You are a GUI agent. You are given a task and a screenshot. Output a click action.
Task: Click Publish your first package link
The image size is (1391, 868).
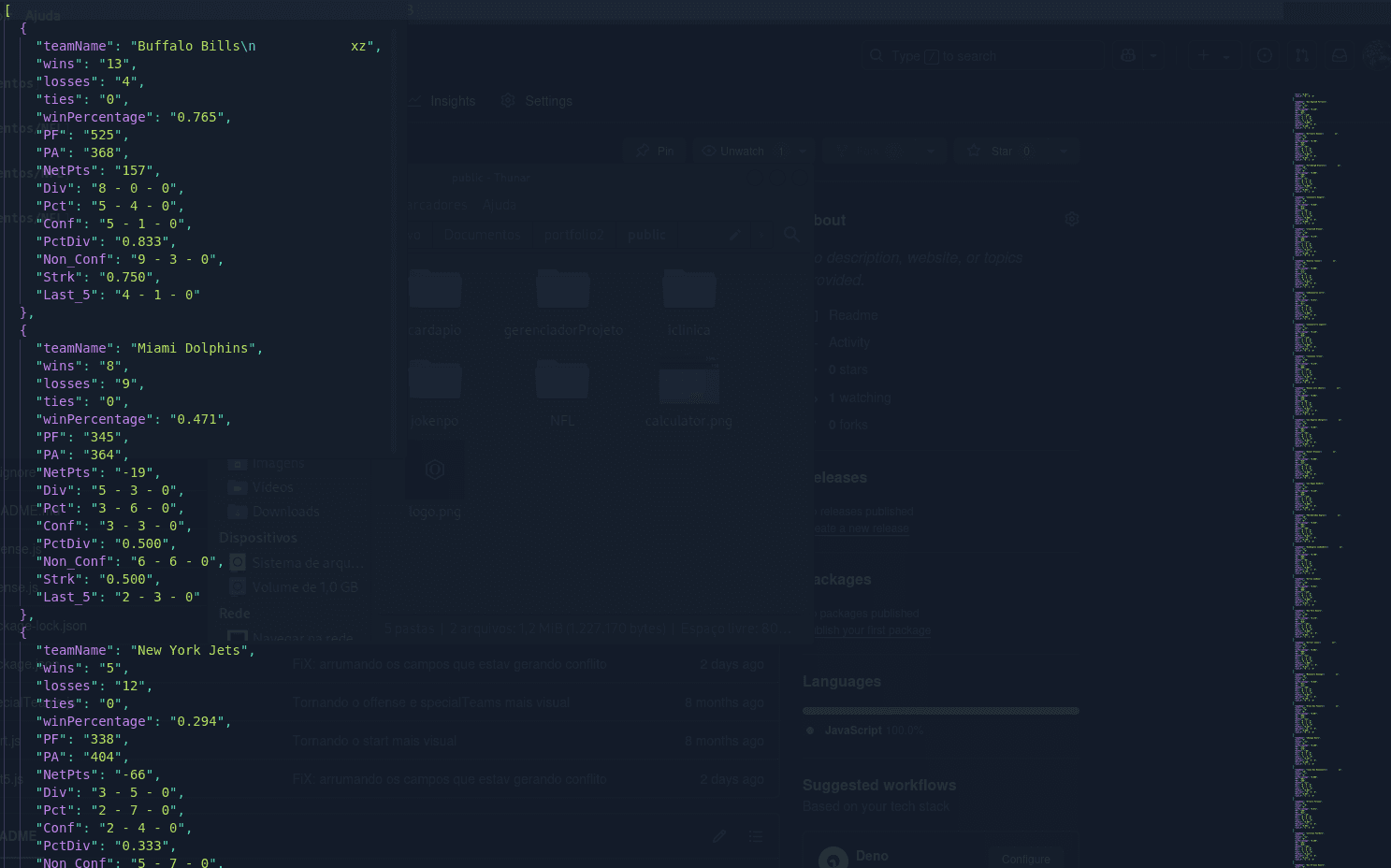871,630
